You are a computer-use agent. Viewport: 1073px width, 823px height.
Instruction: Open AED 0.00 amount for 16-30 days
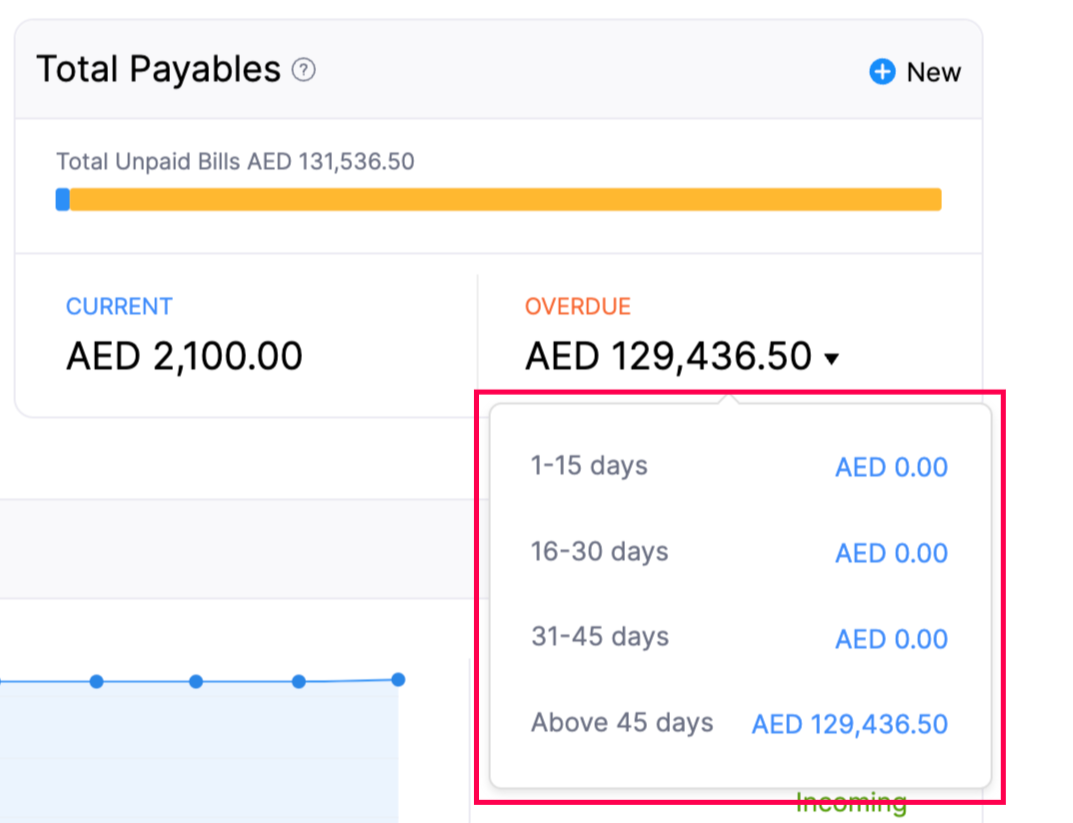pyautogui.click(x=891, y=553)
